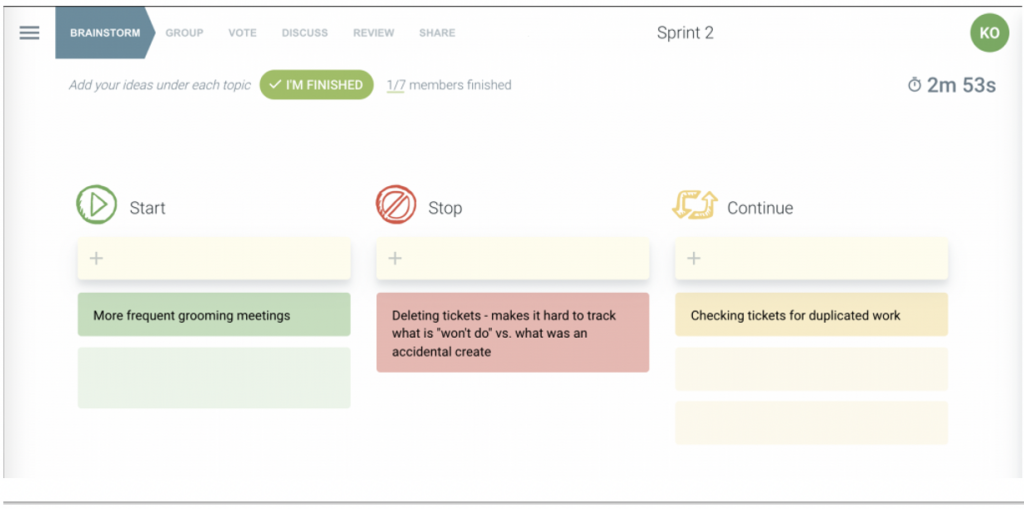
Task: Open the Review stage tab
Action: [373, 33]
